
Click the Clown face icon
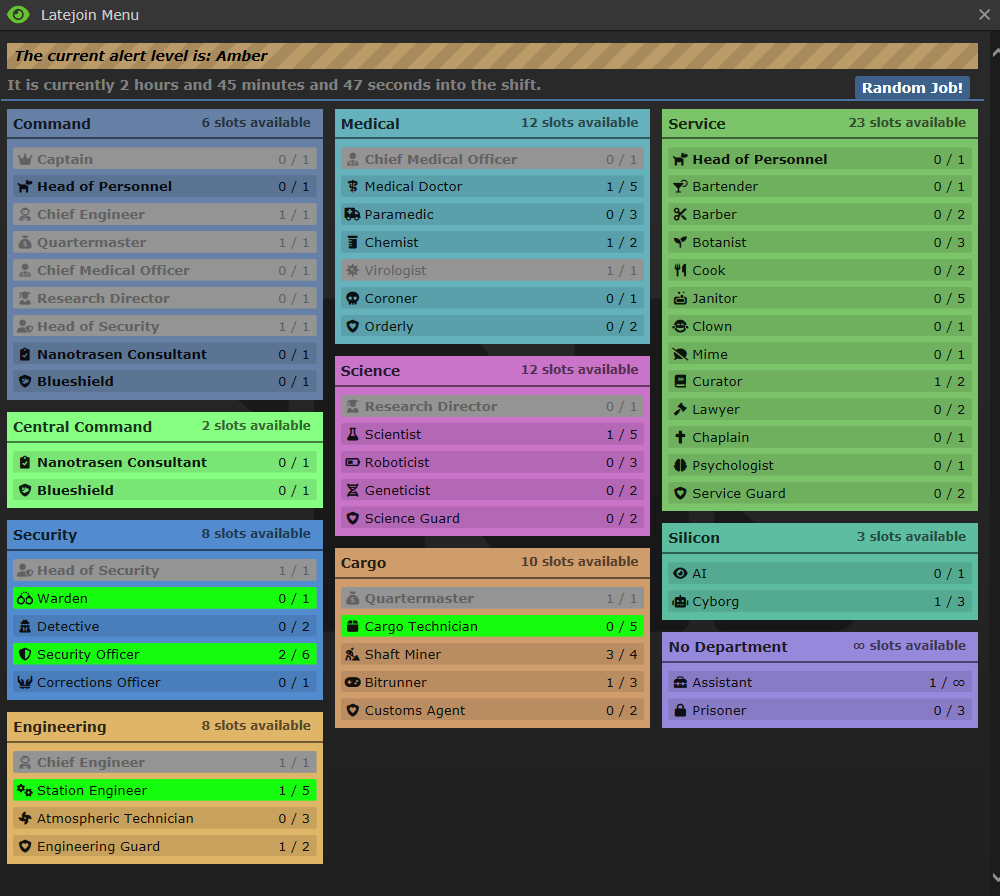680,327
